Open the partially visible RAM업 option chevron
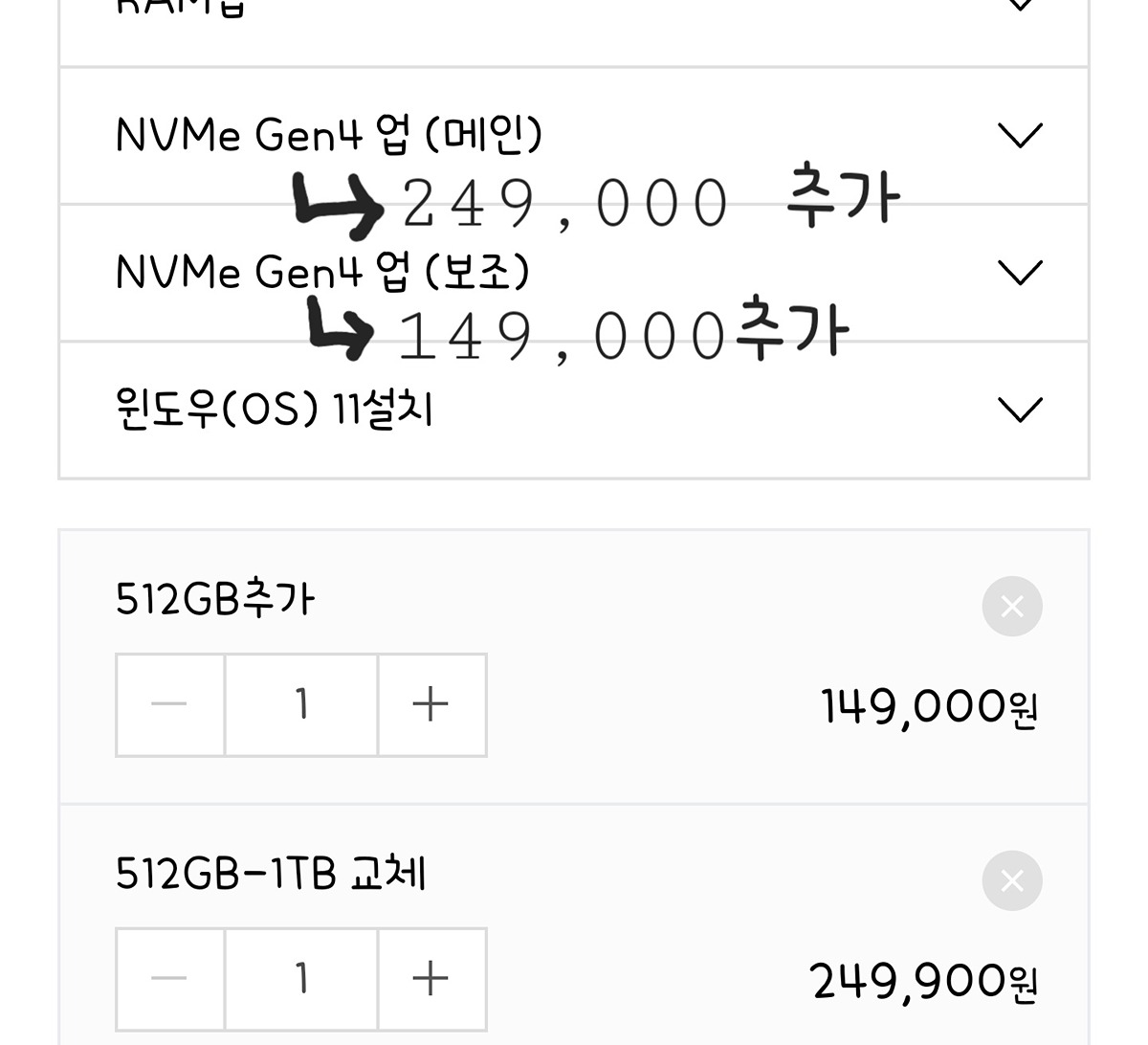Viewport: 1148px width, 1045px height. click(x=1019, y=6)
